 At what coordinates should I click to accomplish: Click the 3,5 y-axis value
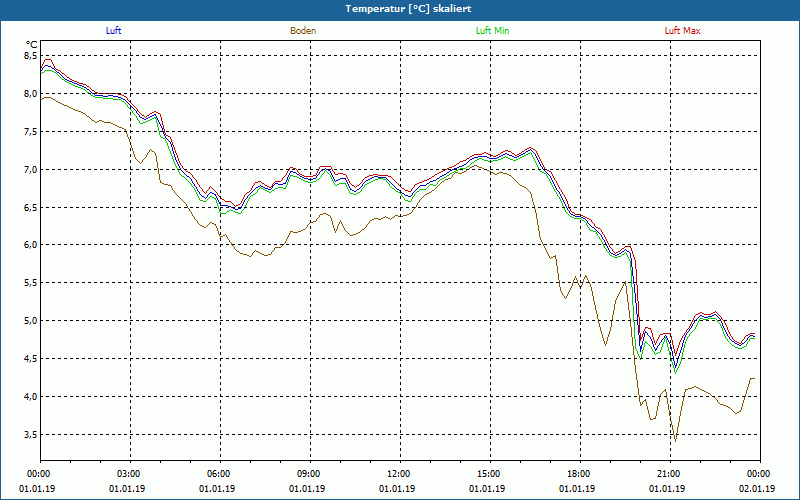30,435
